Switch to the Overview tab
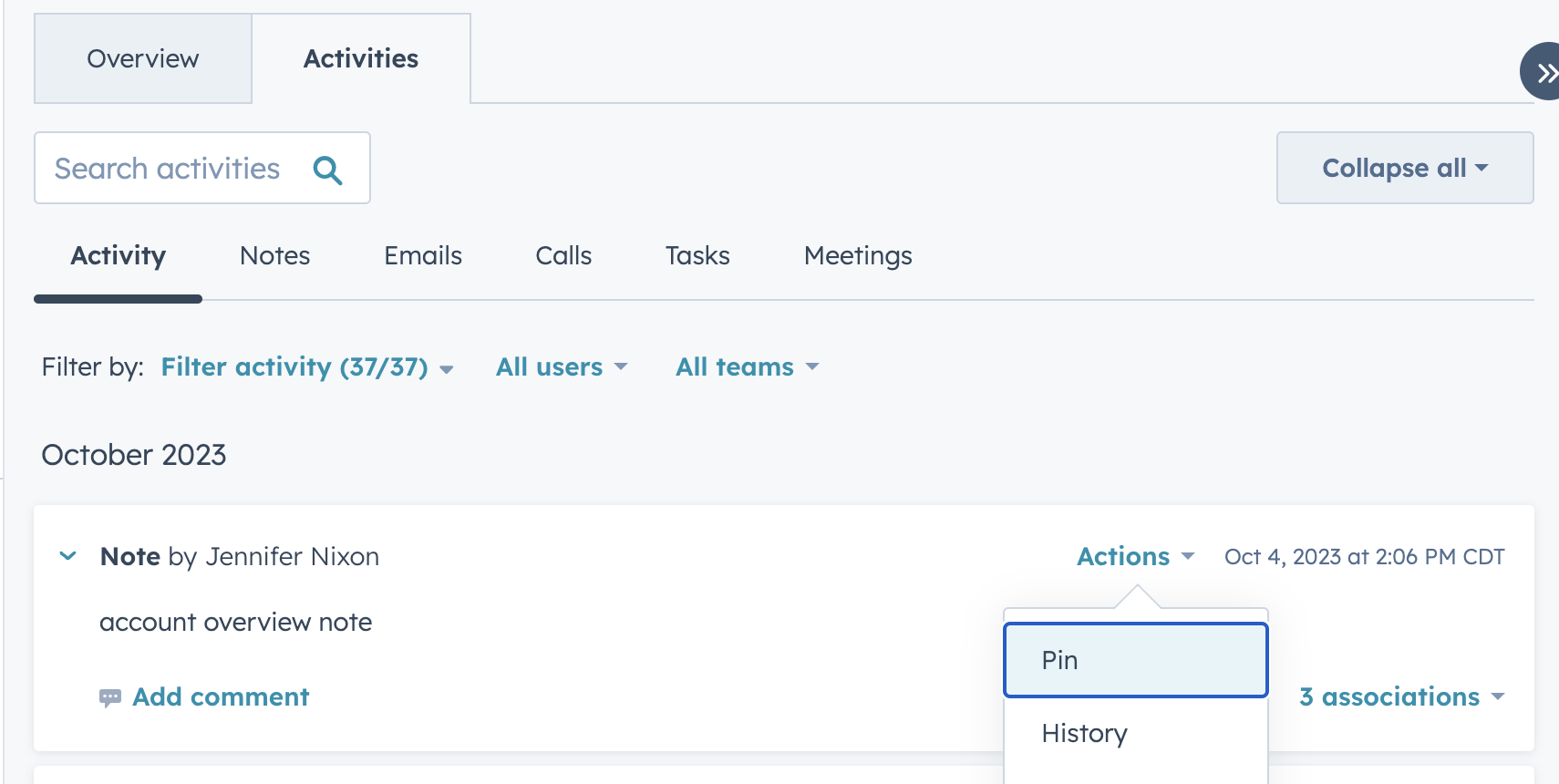This screenshot has height=784, width=1559. tap(142, 58)
